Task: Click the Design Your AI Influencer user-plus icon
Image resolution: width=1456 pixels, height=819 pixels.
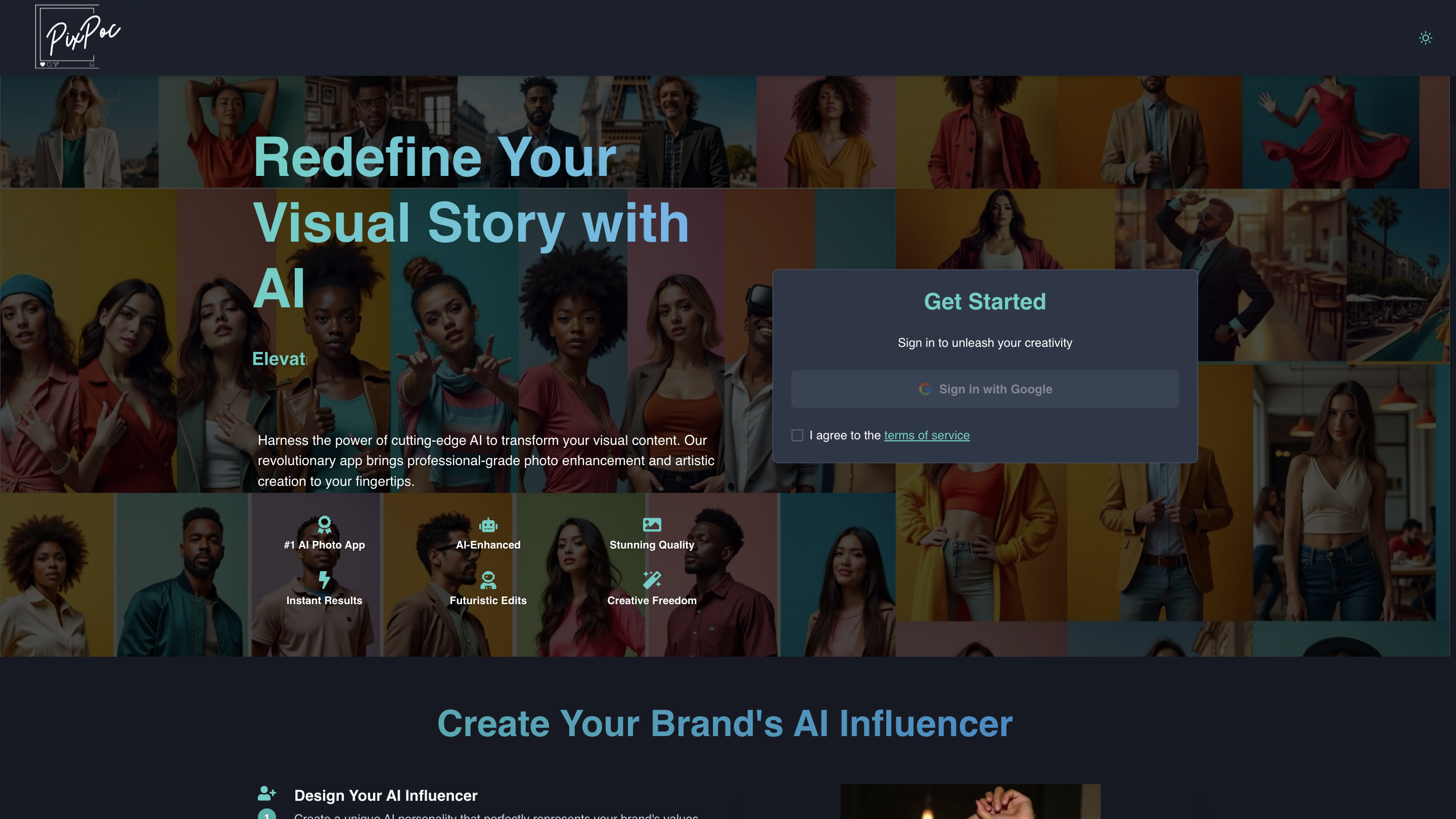Action: (267, 794)
